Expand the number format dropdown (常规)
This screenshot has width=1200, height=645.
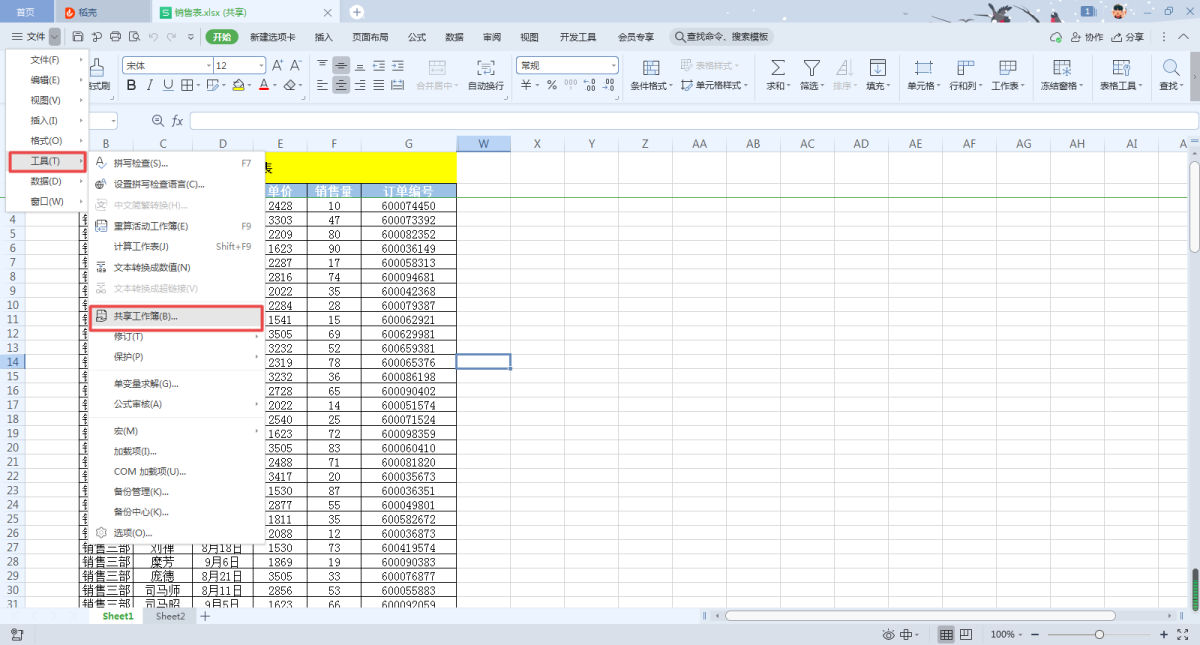(613, 66)
